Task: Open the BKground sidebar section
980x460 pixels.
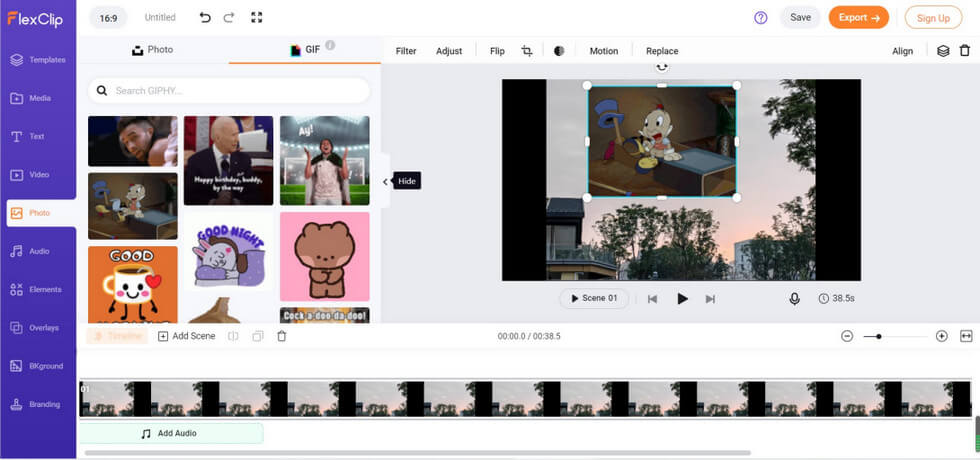Action: (38, 366)
